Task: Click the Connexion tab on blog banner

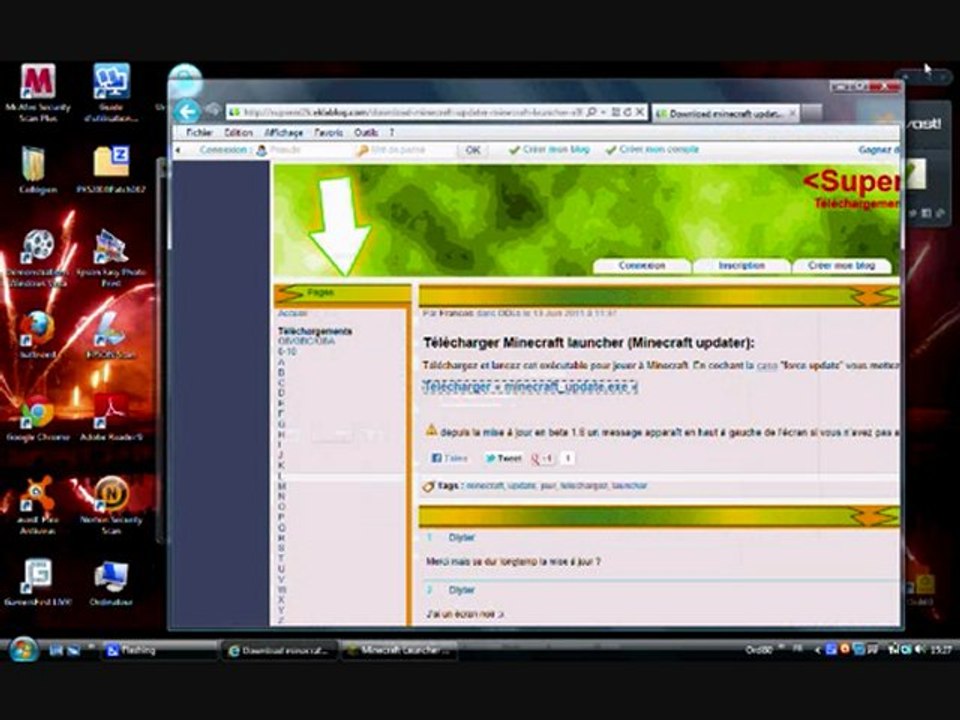Action: 642,266
